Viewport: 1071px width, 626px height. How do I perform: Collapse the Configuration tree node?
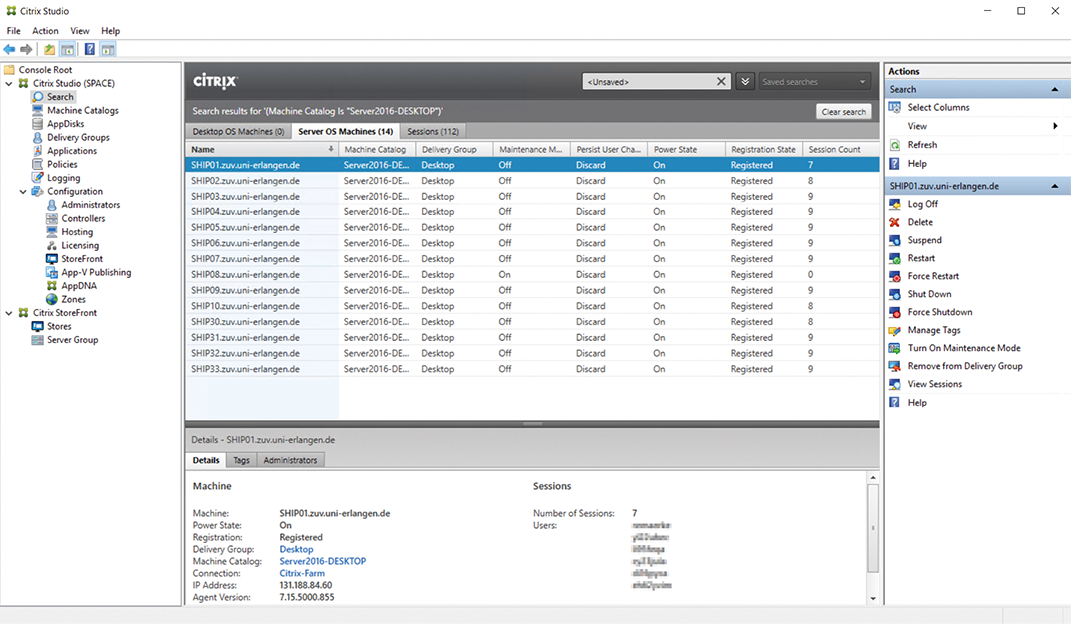[x=23, y=192]
